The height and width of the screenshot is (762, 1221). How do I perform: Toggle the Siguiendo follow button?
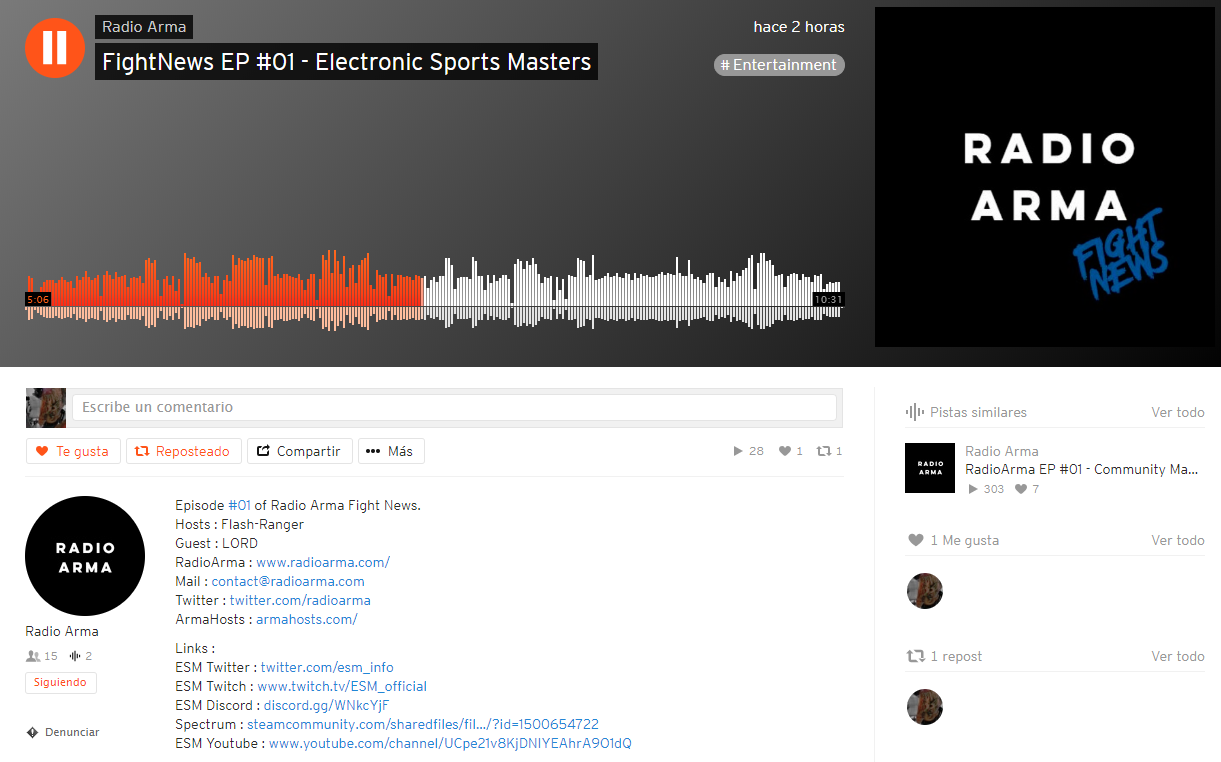(x=61, y=683)
